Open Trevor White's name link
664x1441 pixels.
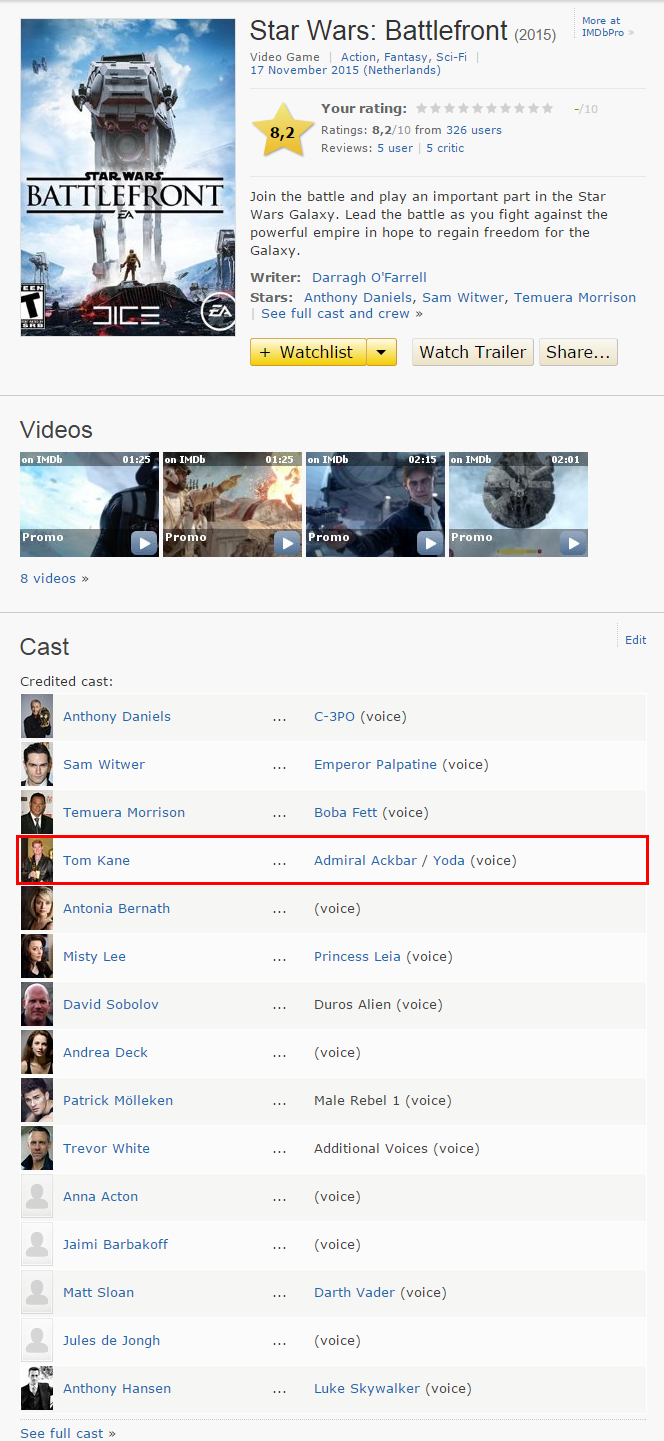point(106,1148)
